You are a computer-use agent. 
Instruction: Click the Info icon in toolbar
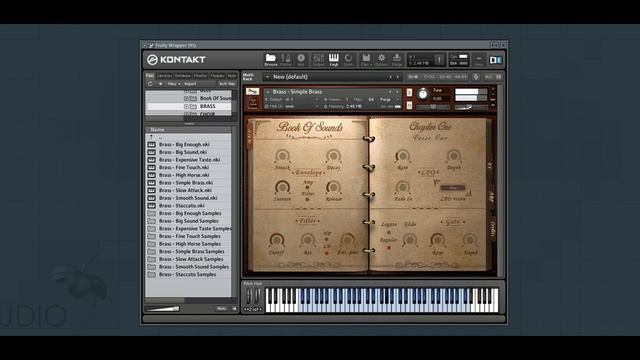tap(301, 60)
